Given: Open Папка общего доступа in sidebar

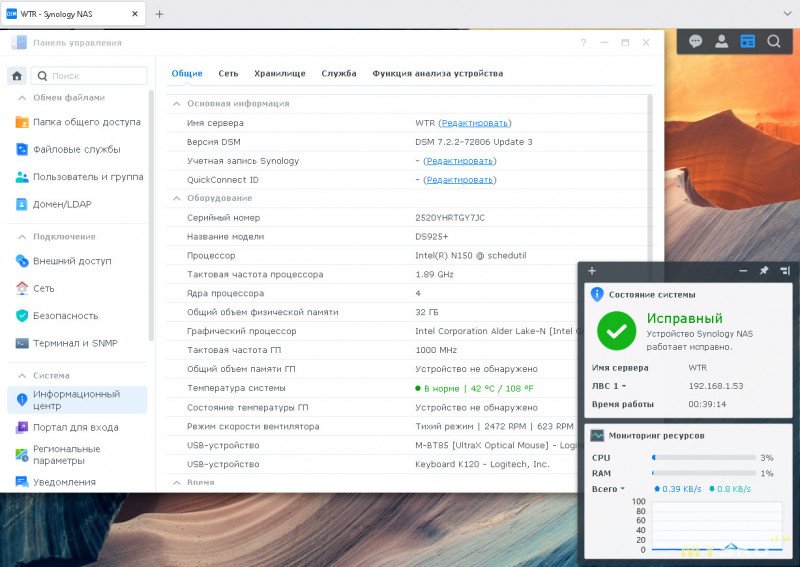Looking at the screenshot, I should coord(78,122).
